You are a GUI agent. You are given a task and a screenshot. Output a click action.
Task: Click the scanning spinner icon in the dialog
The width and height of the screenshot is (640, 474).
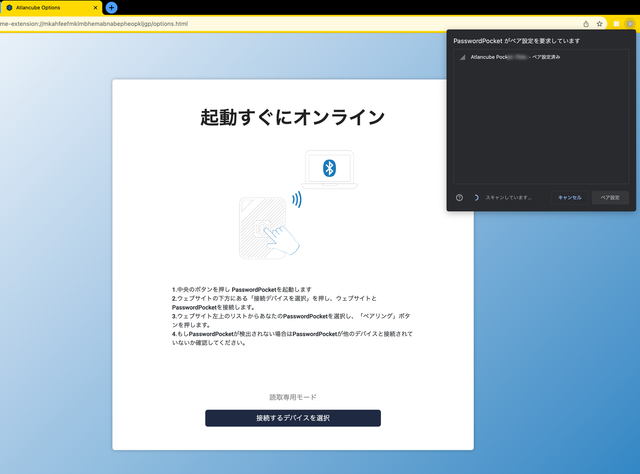[476, 198]
